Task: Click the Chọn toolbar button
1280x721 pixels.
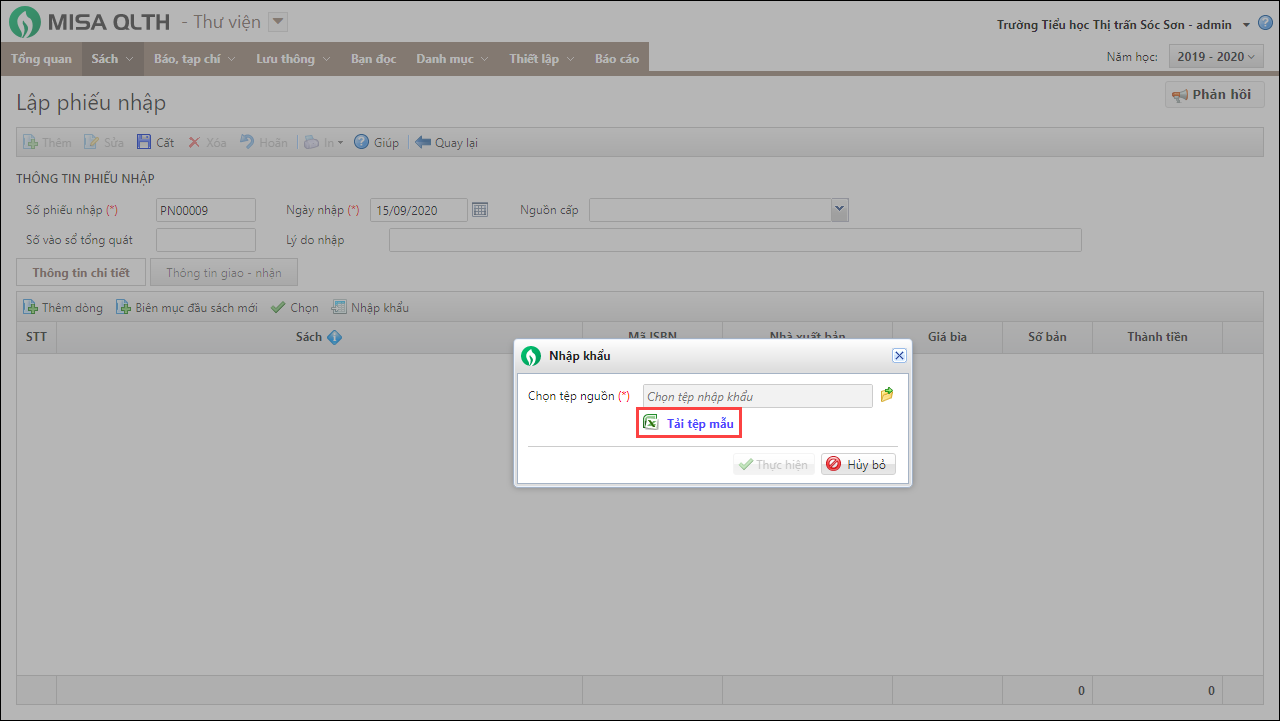Action: click(x=295, y=307)
